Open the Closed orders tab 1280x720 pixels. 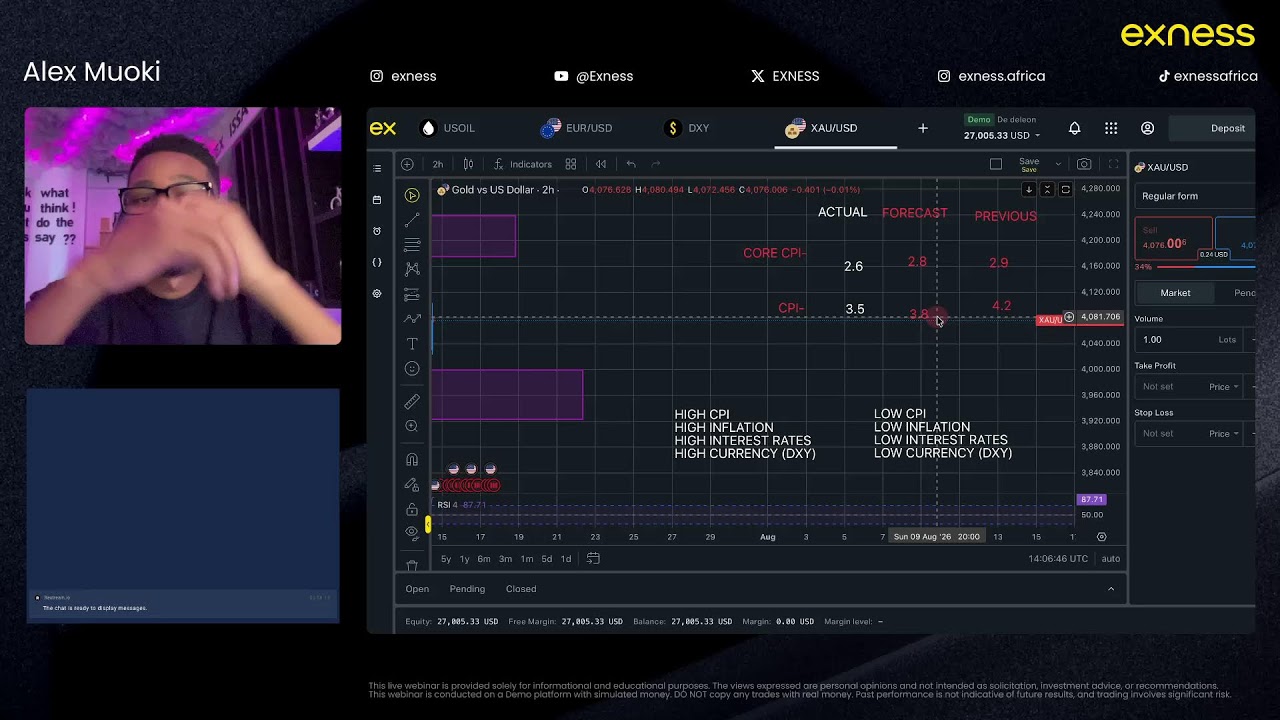click(x=521, y=589)
